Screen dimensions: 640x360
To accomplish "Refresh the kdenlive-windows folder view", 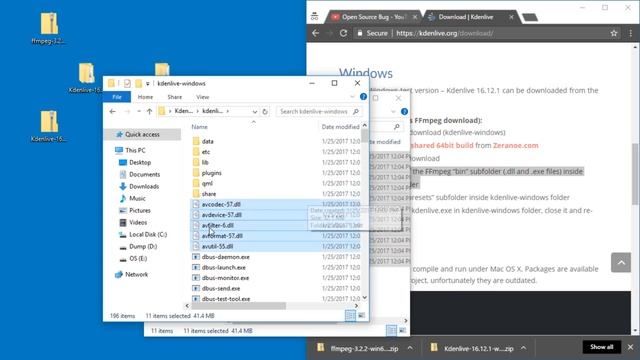I will click(x=265, y=111).
